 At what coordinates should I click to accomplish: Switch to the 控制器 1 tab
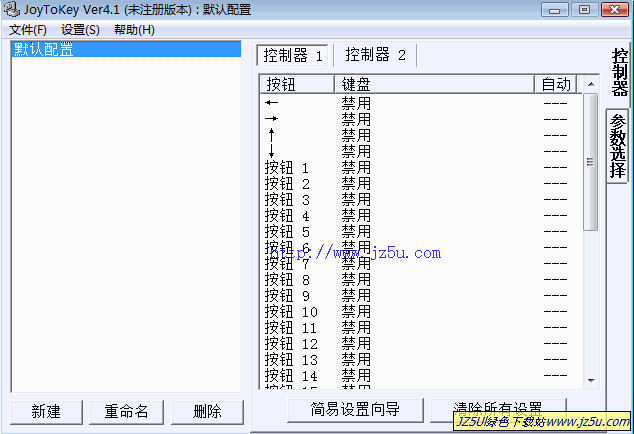[292, 55]
